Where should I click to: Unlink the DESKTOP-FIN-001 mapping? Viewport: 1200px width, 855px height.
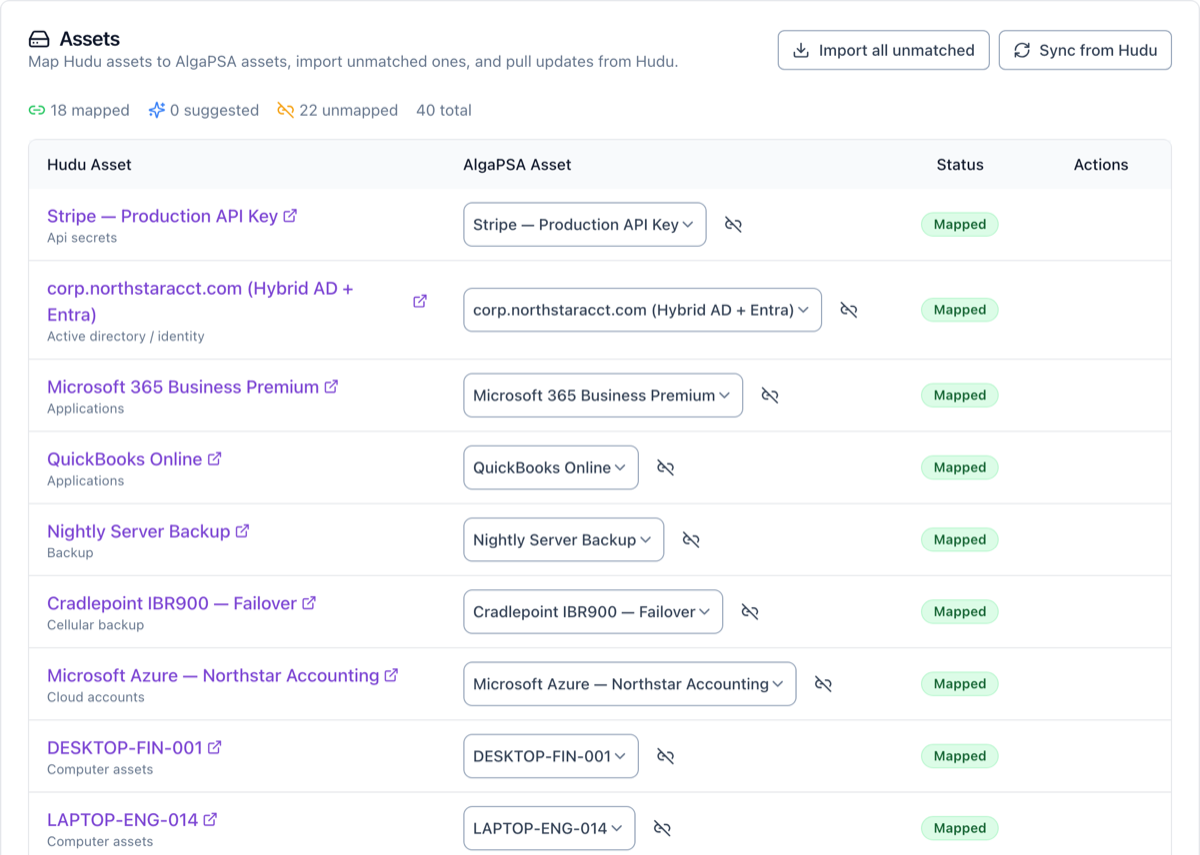point(666,756)
